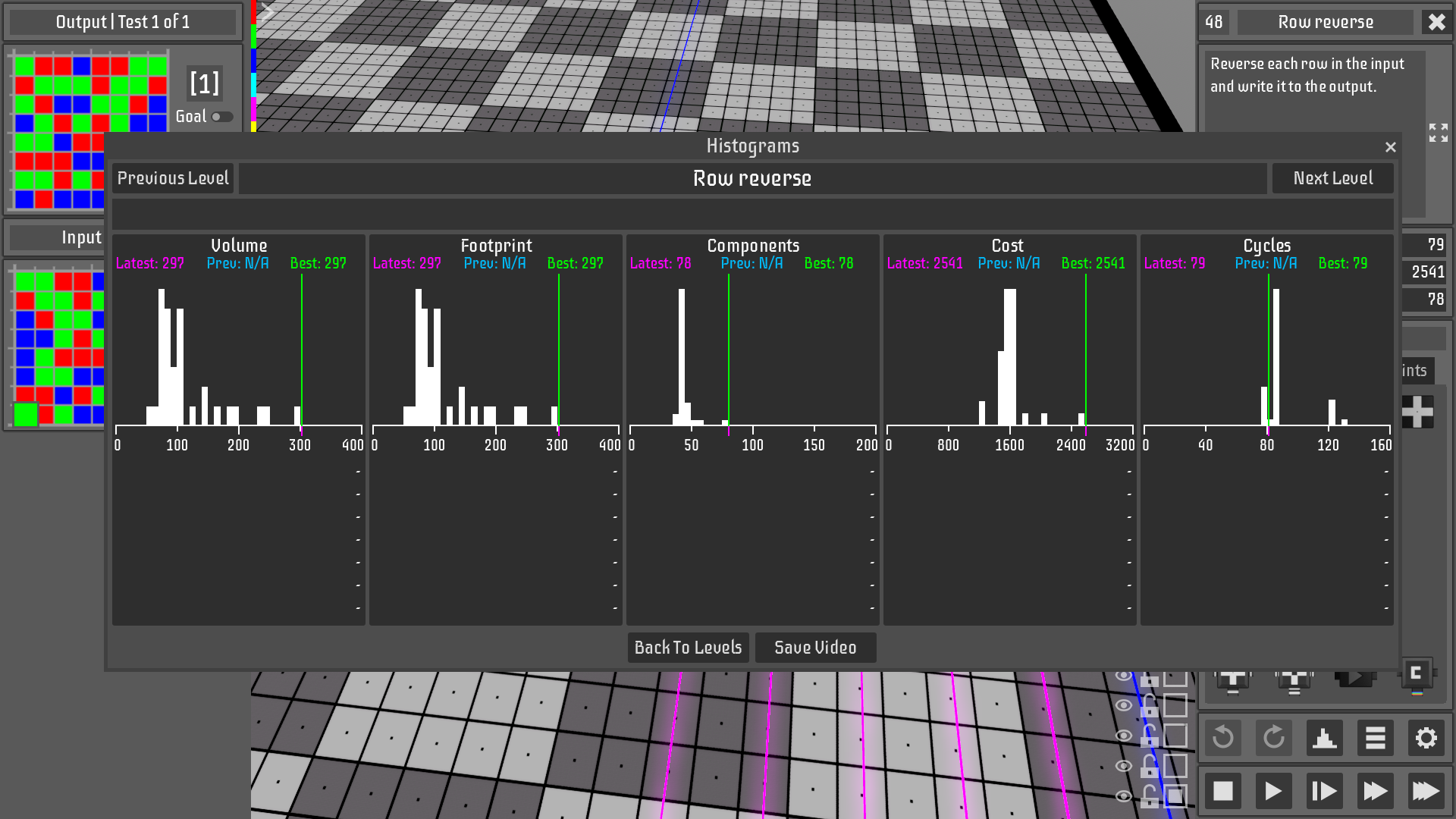Toggle bottom layer eye visibility icon
Screen dimensions: 1456x819
pyautogui.click(x=1124, y=796)
